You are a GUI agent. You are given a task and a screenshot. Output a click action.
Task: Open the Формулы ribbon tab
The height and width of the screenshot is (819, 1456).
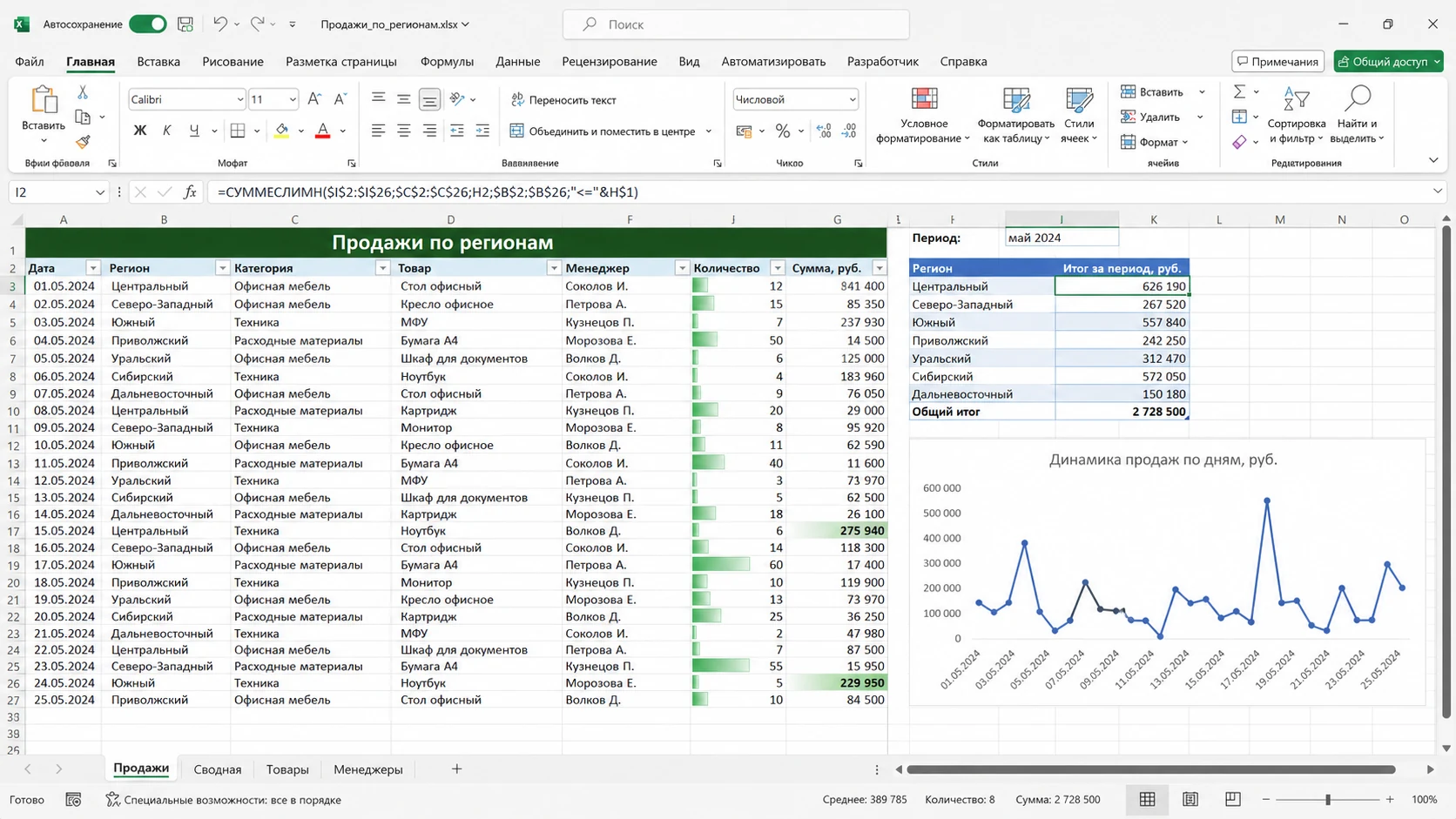click(x=447, y=62)
